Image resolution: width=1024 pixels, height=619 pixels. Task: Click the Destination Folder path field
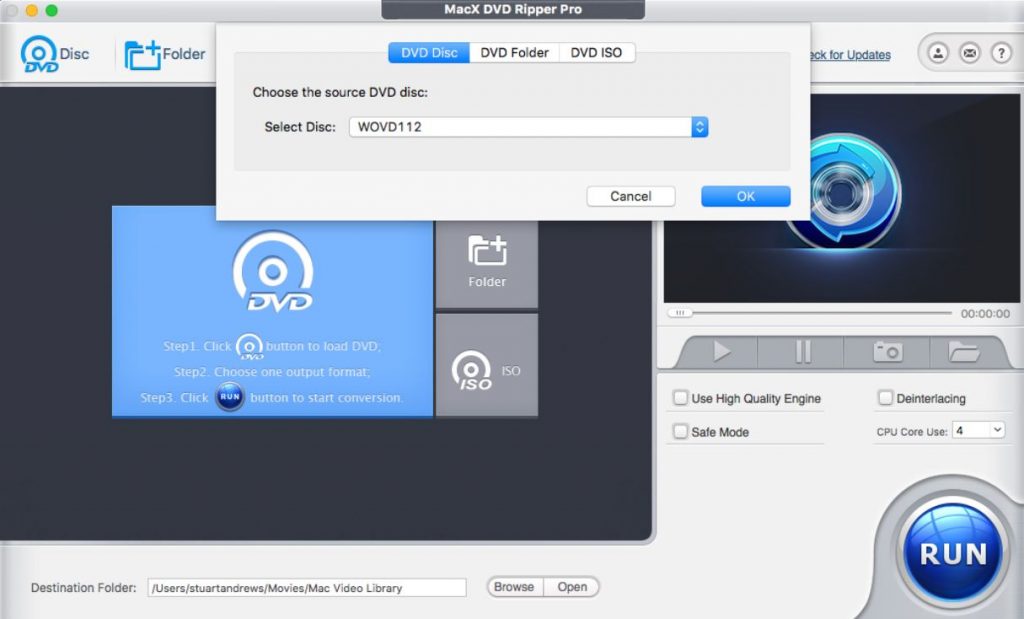coord(307,588)
